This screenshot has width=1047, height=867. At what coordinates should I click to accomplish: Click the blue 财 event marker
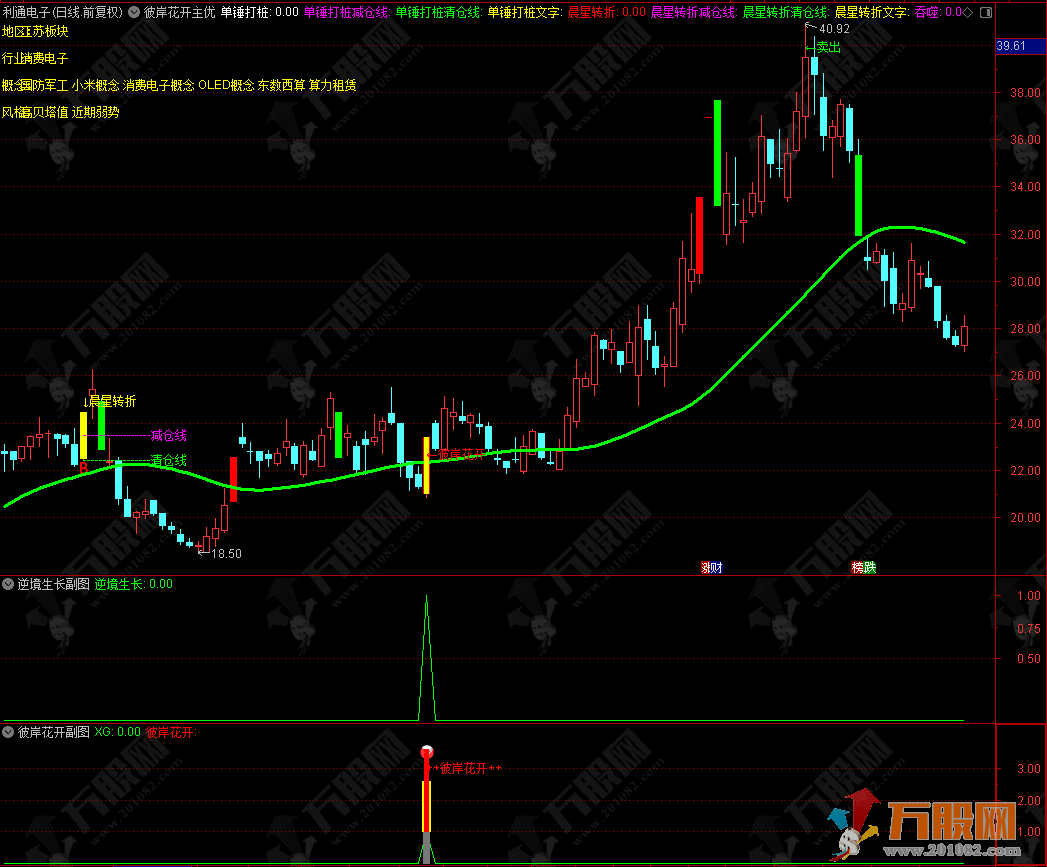point(716,568)
